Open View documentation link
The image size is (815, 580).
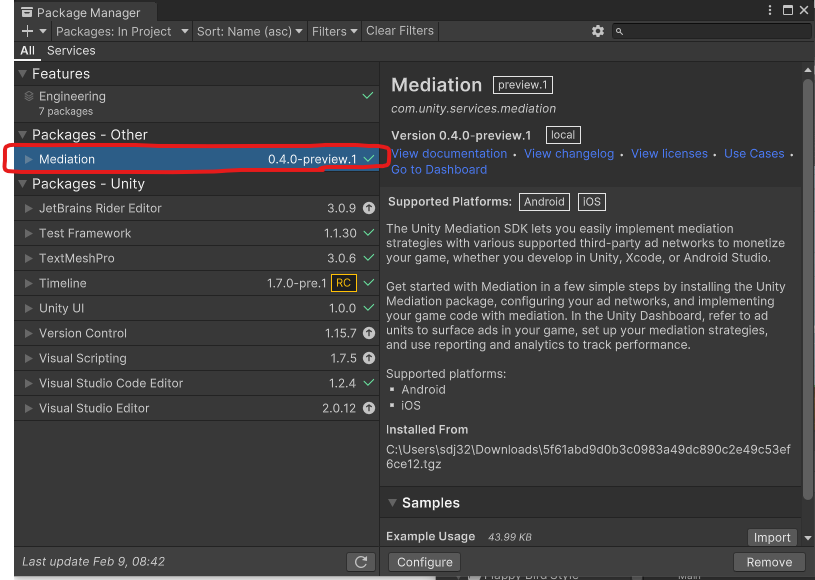point(449,154)
